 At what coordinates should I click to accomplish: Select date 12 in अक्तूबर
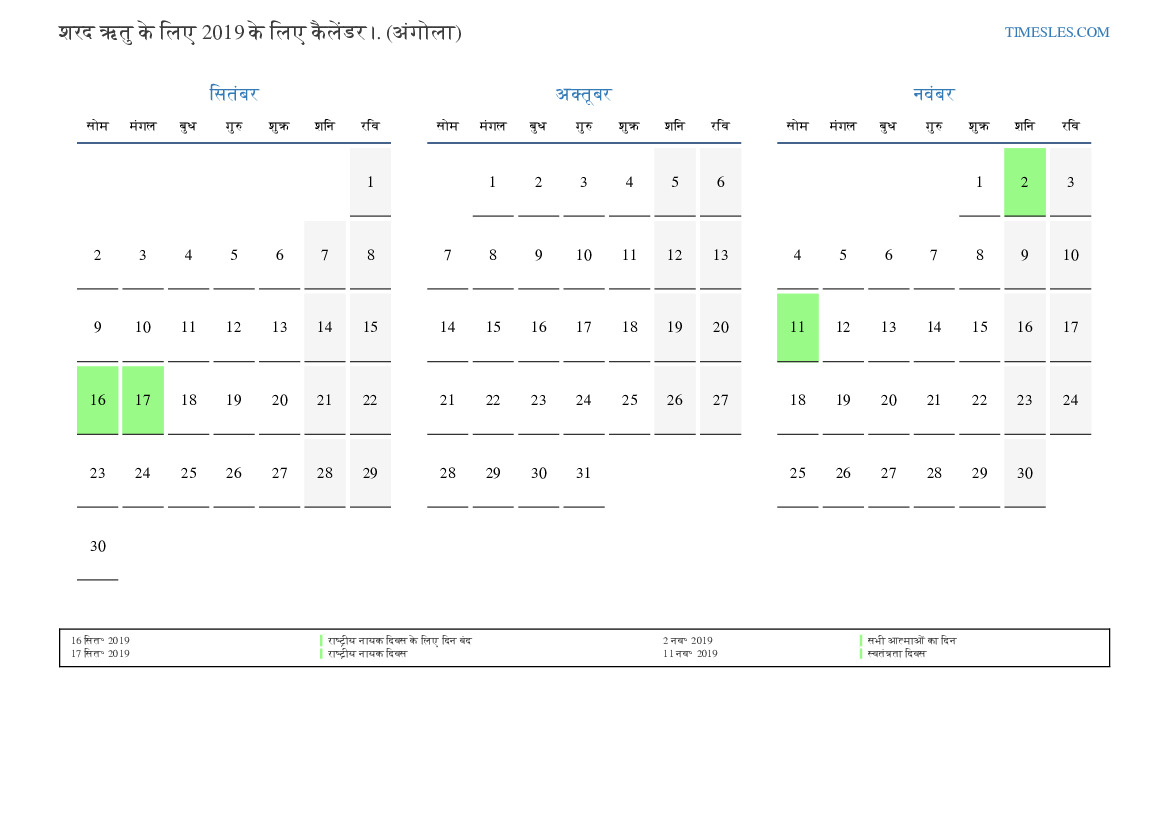(x=675, y=255)
